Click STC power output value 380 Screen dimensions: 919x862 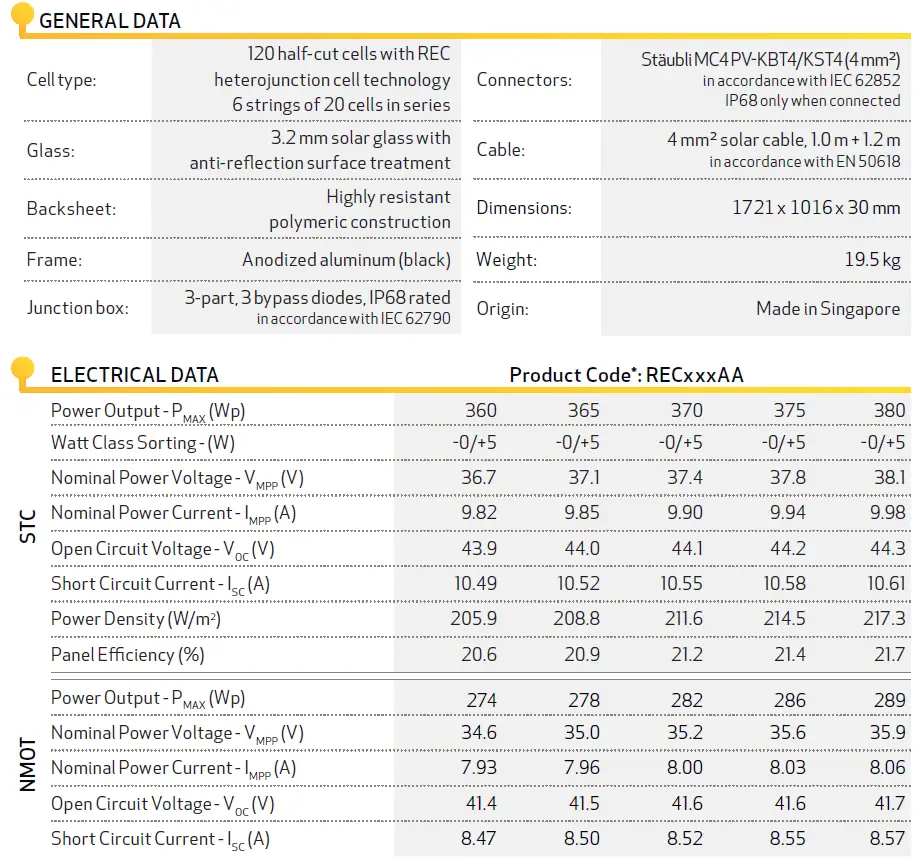coord(889,410)
